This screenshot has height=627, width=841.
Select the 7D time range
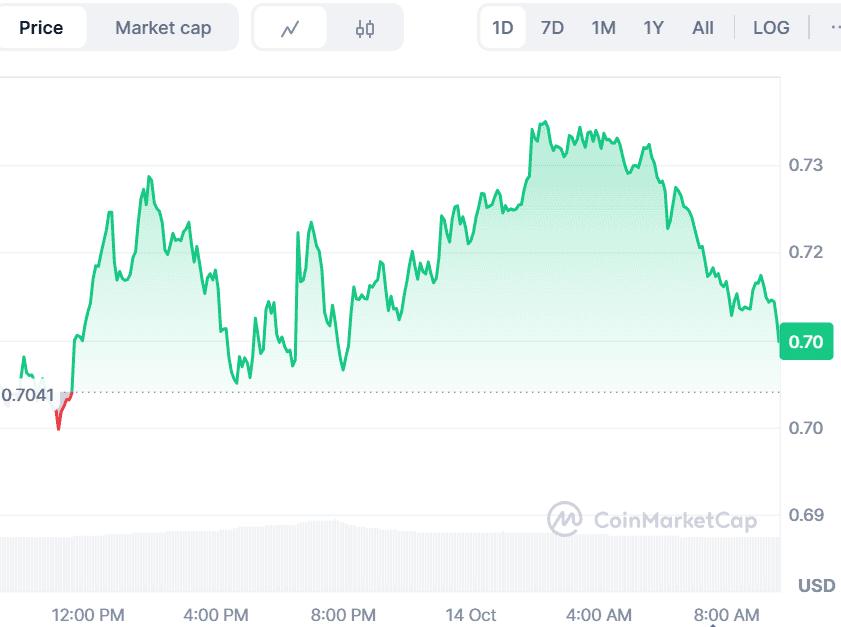click(552, 28)
